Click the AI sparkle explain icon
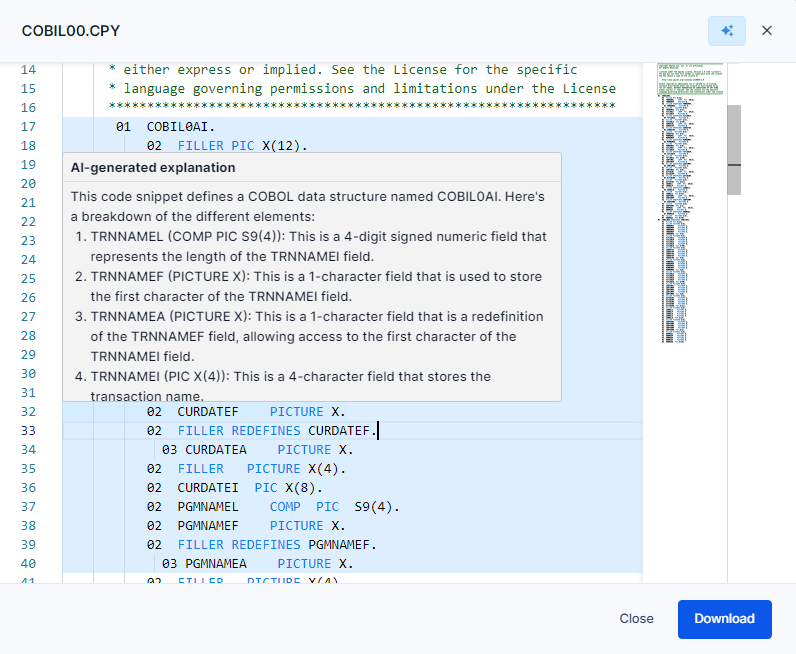The height and width of the screenshot is (654, 796). coord(726,31)
